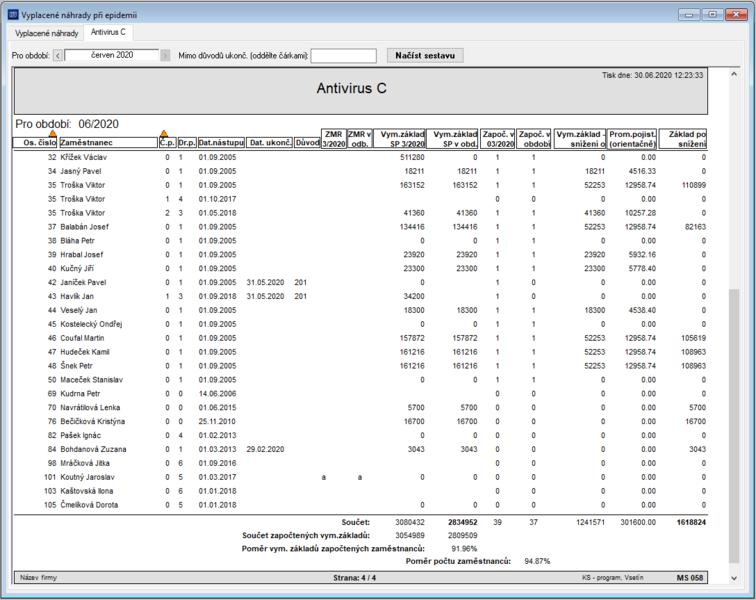Select employee Kudrna Petr
The height and width of the screenshot is (600, 756).
tap(80, 394)
